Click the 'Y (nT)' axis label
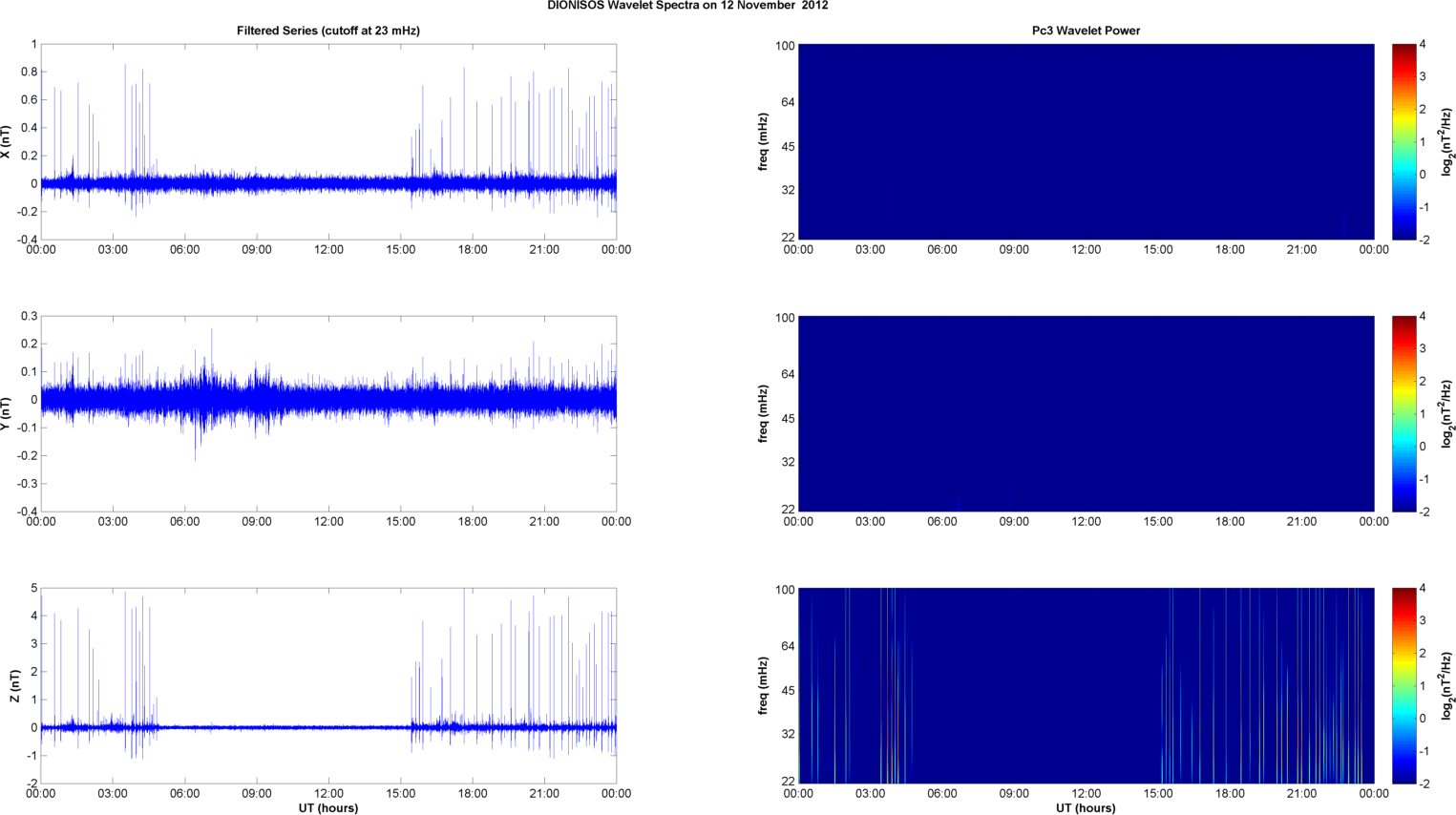This screenshot has height=815, width=1456. pos(7,414)
